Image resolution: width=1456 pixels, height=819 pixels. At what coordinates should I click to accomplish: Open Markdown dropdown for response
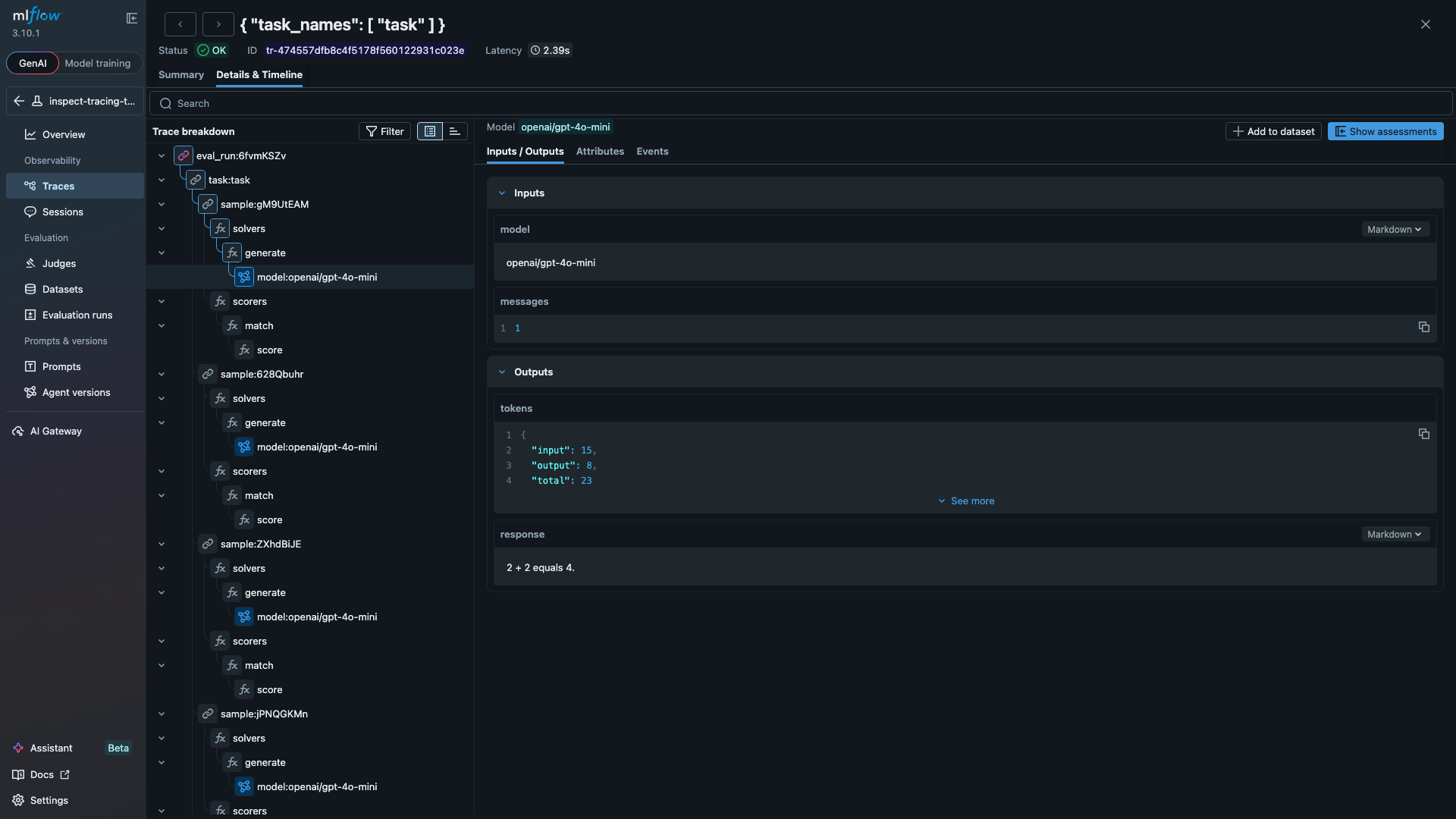click(x=1394, y=534)
